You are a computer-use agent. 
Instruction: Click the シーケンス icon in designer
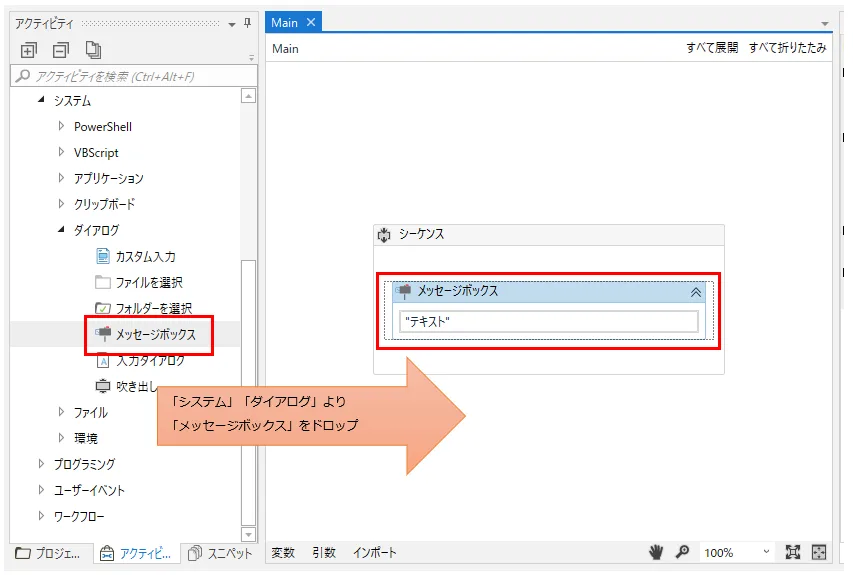pyautogui.click(x=384, y=235)
